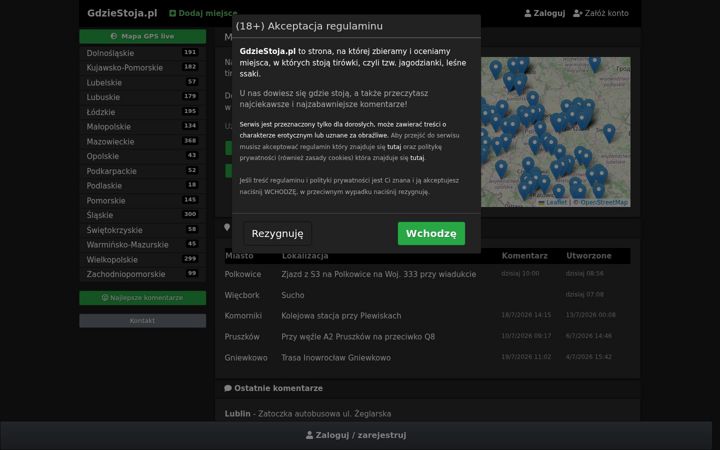Select Lubuskie region
Screen dimensions: 720x450
pos(143,97)
